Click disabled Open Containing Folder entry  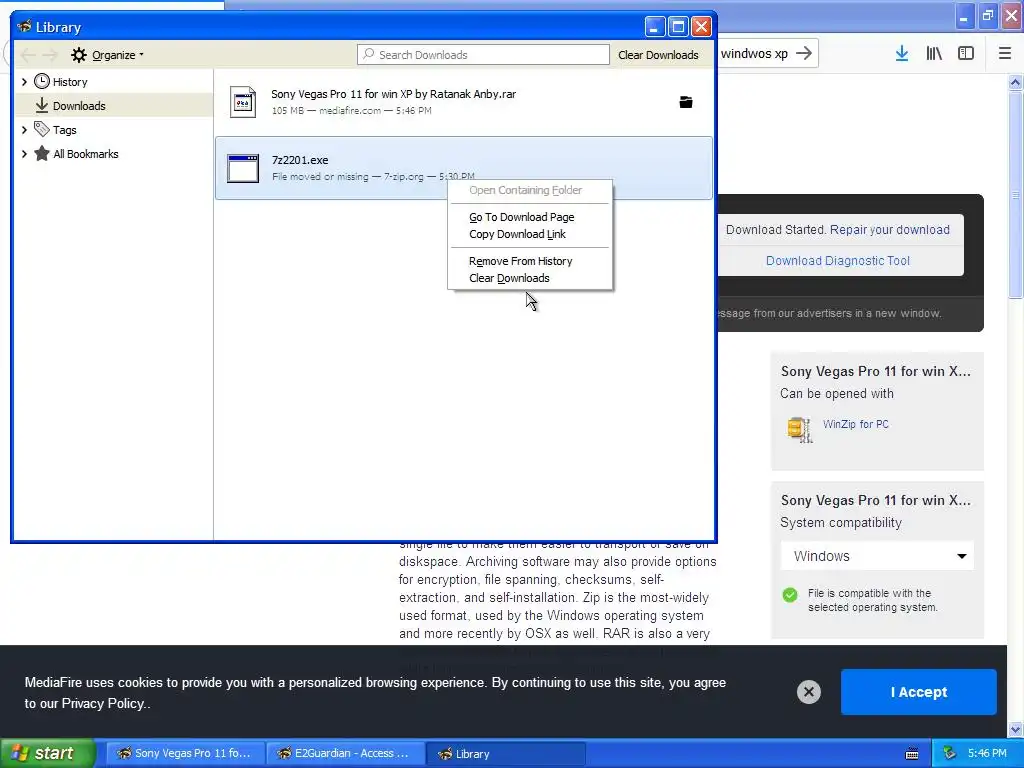coord(525,190)
